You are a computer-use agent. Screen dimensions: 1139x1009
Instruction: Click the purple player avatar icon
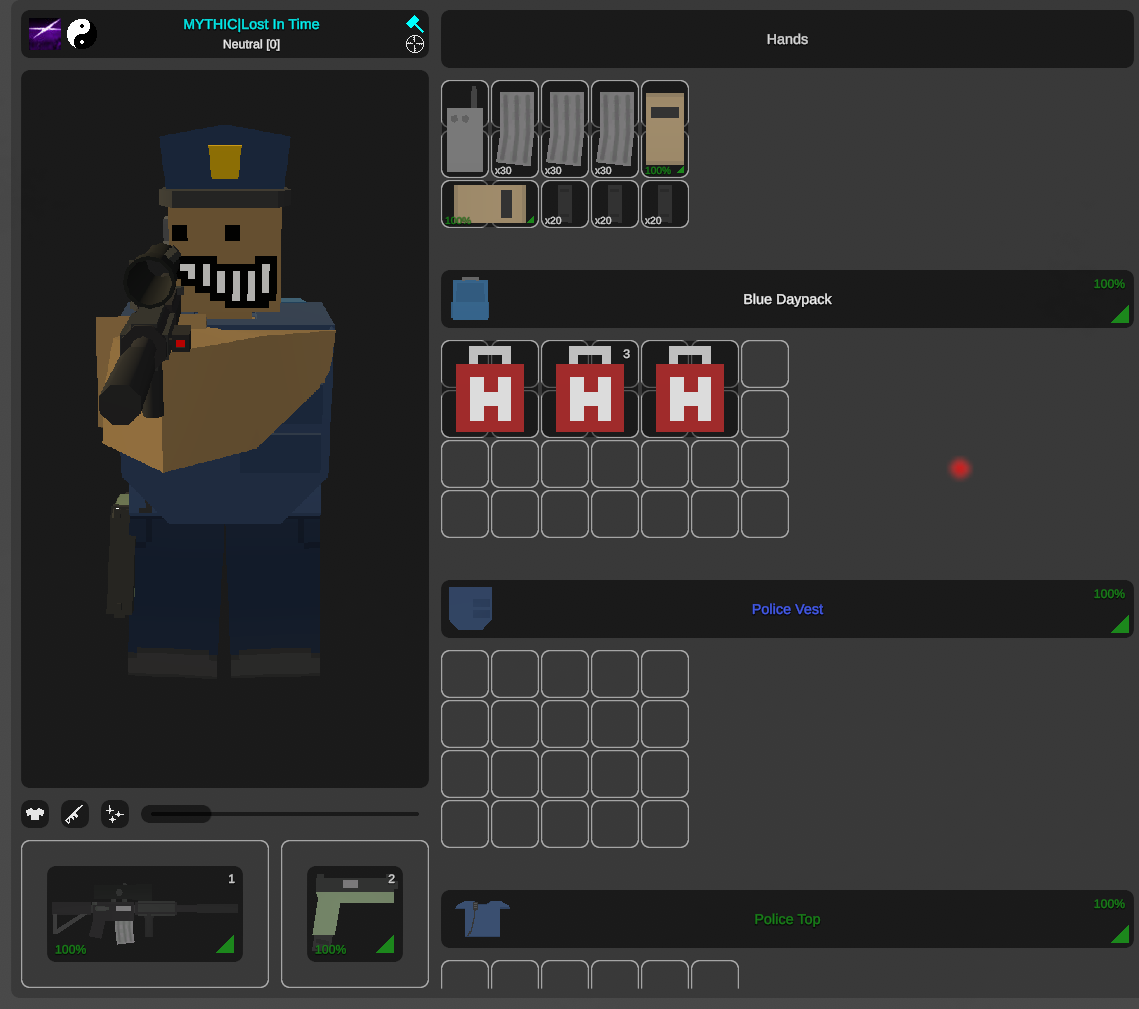[45, 34]
